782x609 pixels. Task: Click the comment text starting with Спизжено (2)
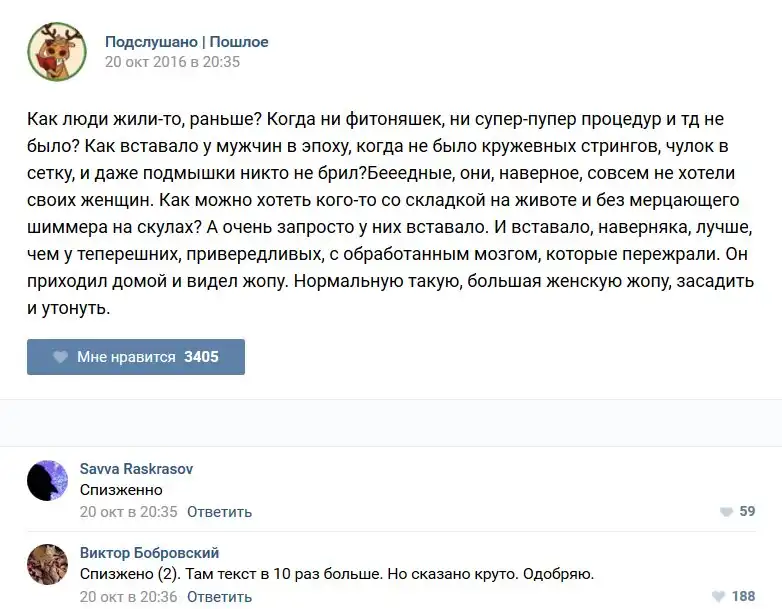(336, 575)
